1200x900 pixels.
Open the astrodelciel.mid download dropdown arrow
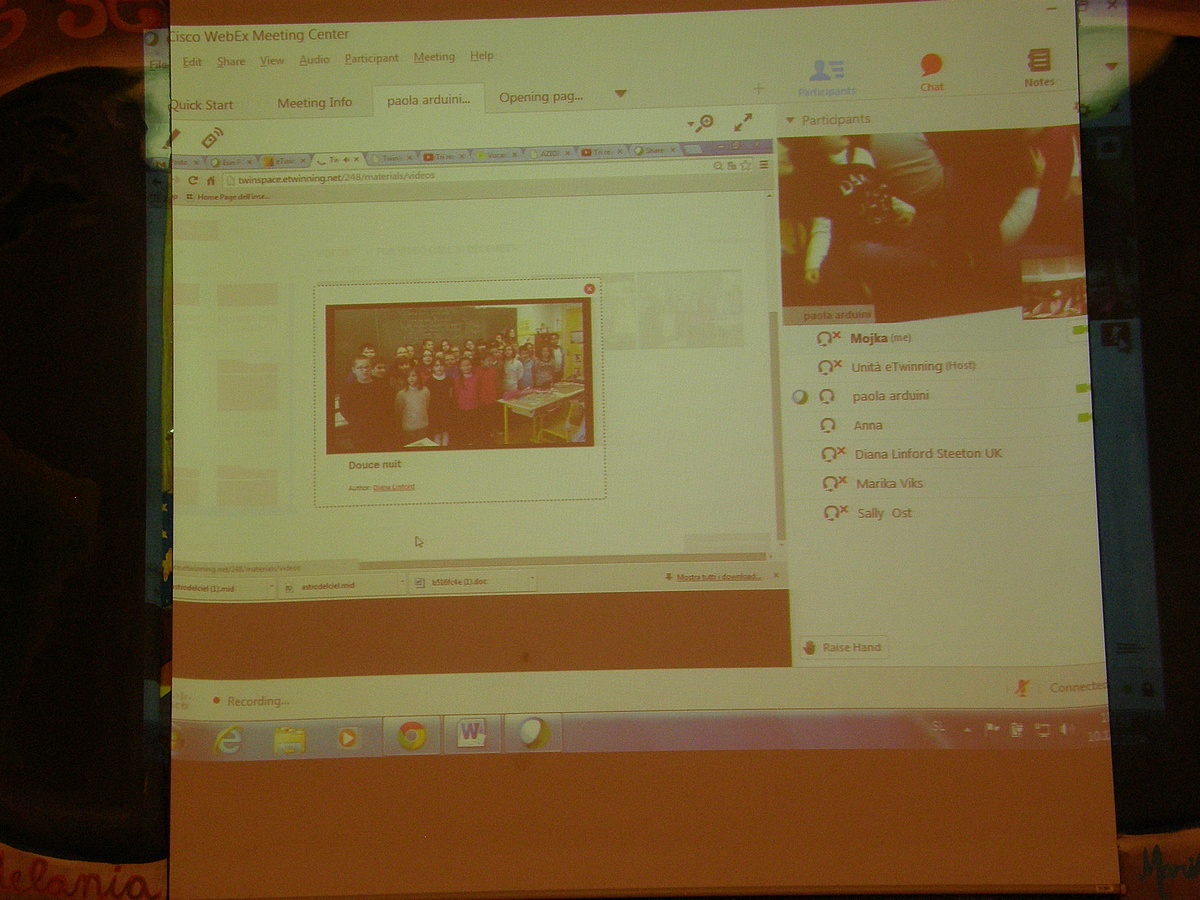[402, 581]
